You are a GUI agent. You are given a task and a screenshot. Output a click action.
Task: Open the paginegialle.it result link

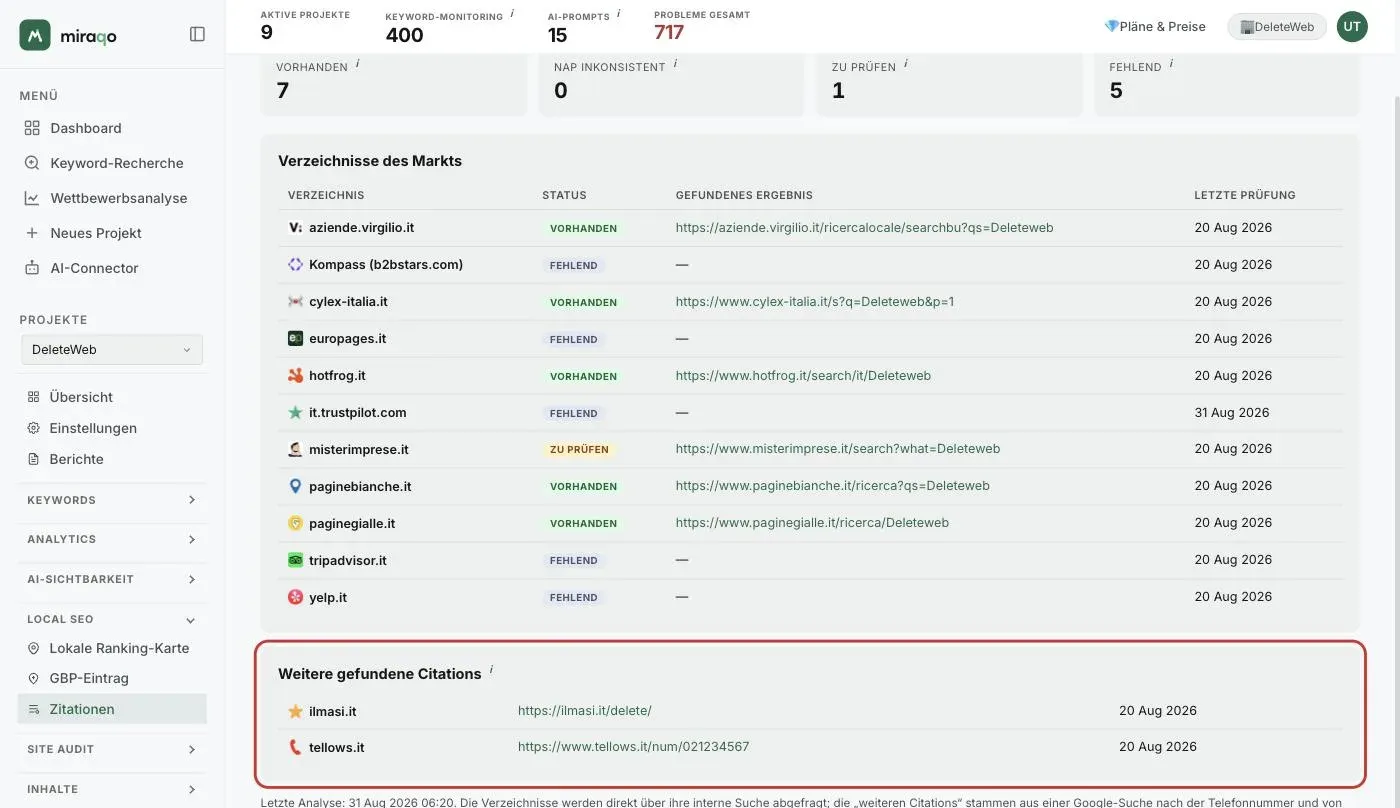pos(812,523)
